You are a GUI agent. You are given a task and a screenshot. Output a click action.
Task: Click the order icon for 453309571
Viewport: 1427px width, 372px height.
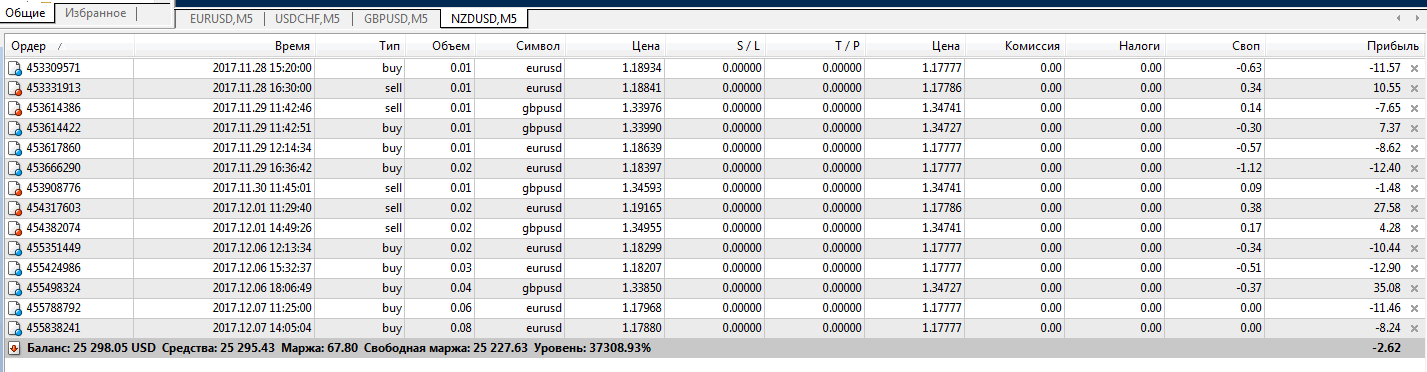click(x=15, y=68)
